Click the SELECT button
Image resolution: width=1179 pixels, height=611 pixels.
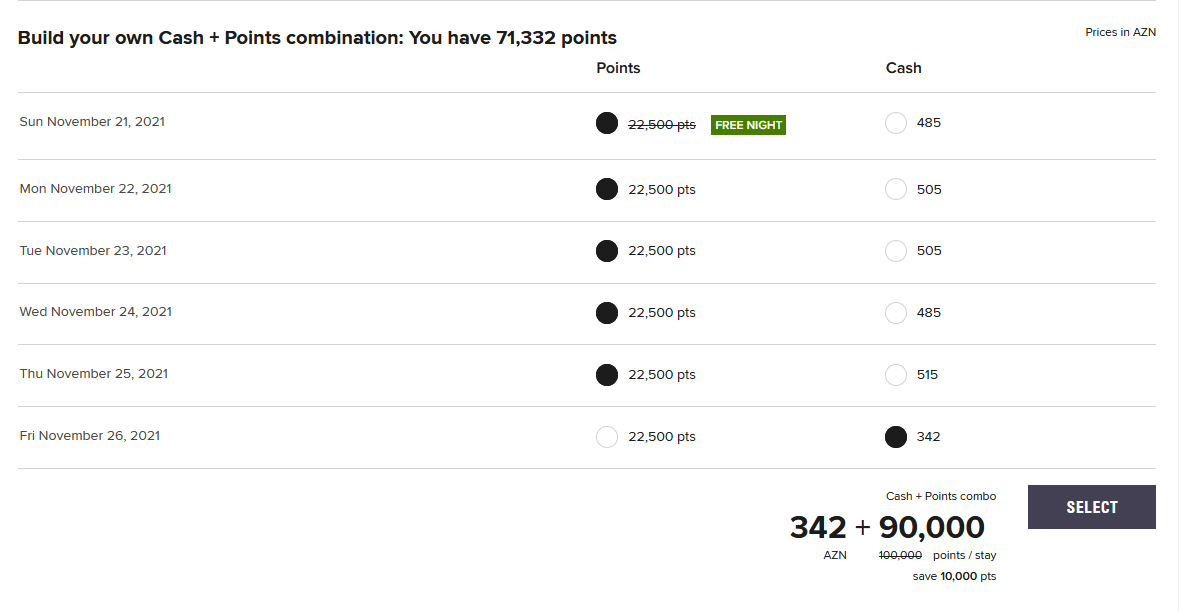tap(1091, 507)
